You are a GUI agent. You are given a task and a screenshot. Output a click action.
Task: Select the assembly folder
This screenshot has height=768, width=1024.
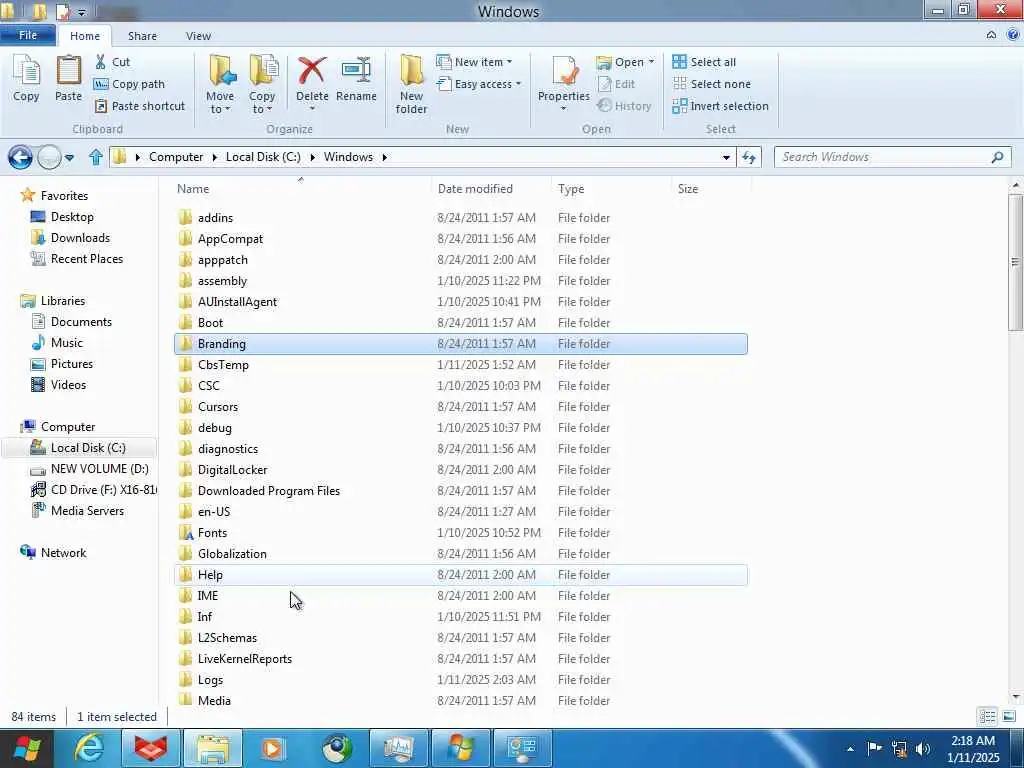461,281
